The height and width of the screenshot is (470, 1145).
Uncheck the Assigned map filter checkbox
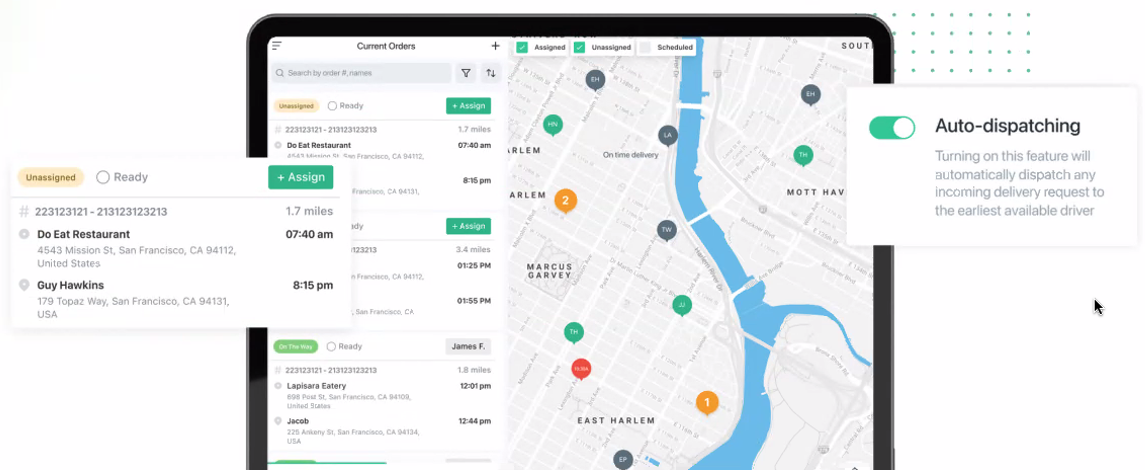(522, 47)
